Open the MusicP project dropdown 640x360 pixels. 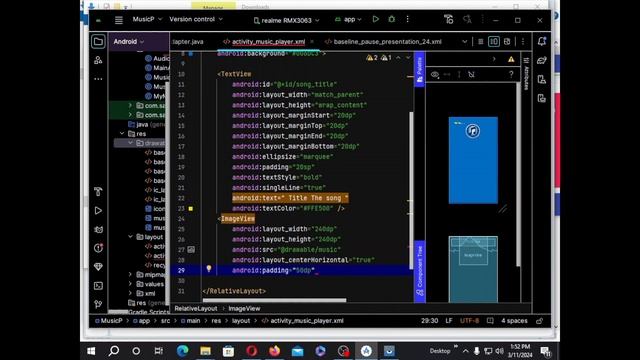(147, 19)
